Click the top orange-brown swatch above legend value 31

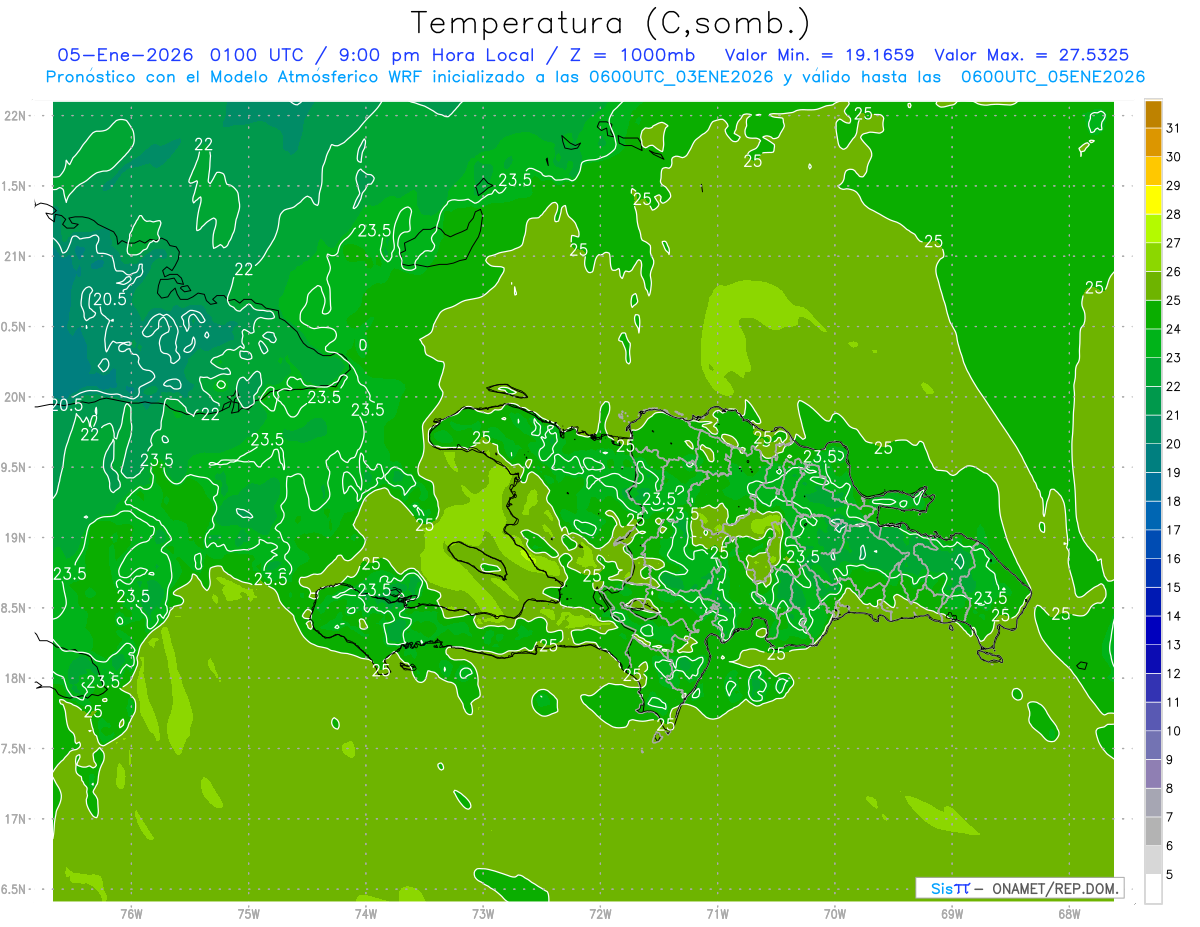tap(1153, 114)
